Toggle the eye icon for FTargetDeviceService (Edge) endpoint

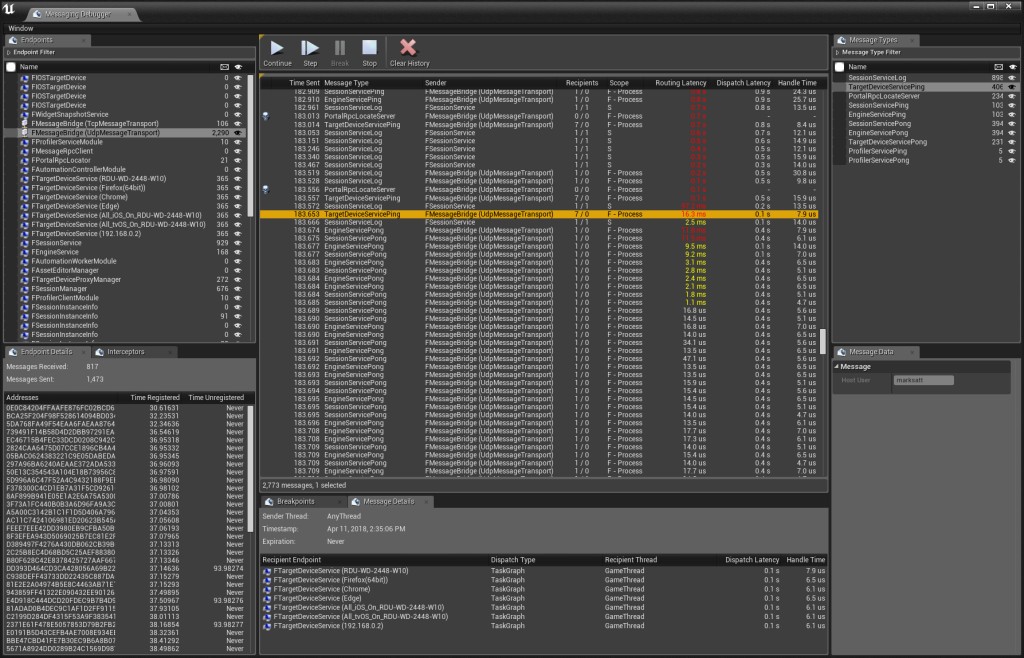point(238,206)
